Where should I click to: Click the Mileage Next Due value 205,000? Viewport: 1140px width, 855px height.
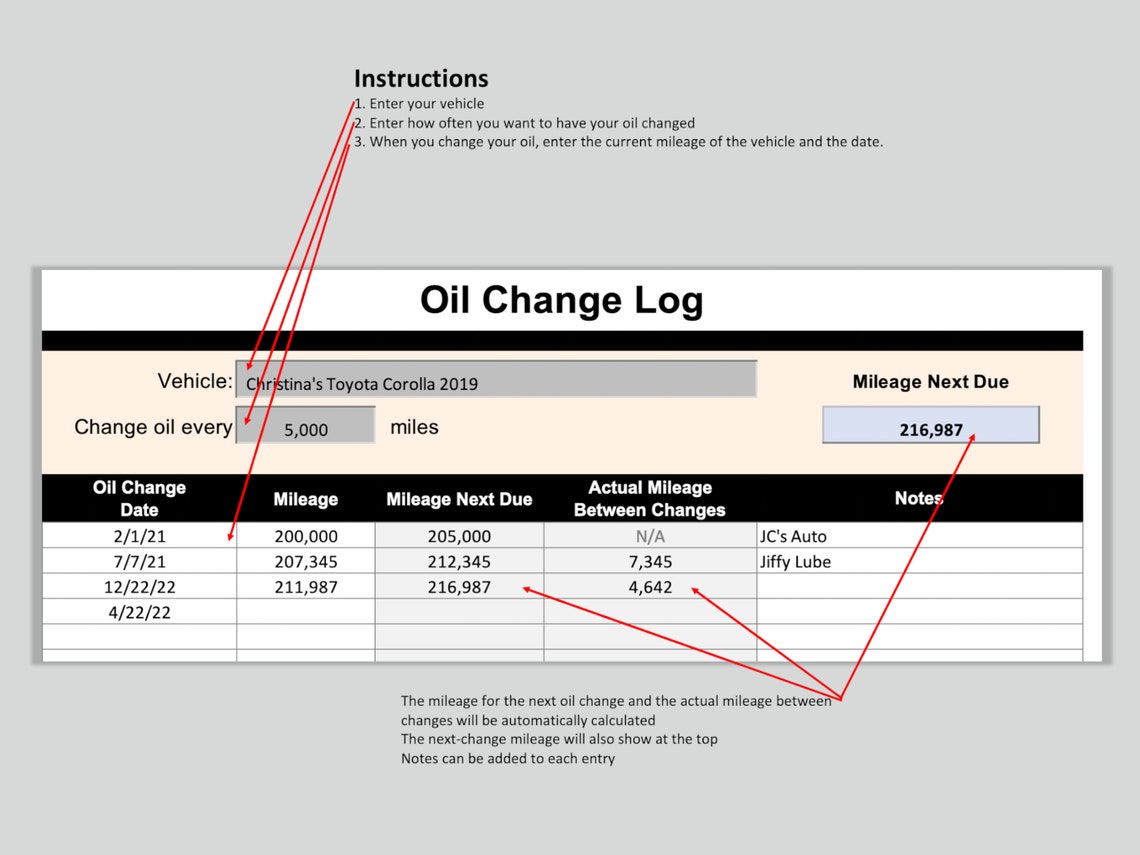[459, 536]
